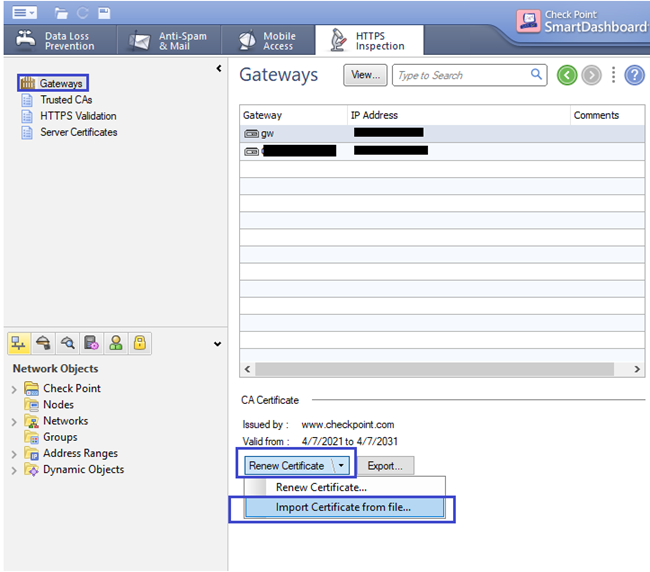This screenshot has width=650, height=572.
Task: Sort by the IP Address column header
Action: (x=458, y=115)
